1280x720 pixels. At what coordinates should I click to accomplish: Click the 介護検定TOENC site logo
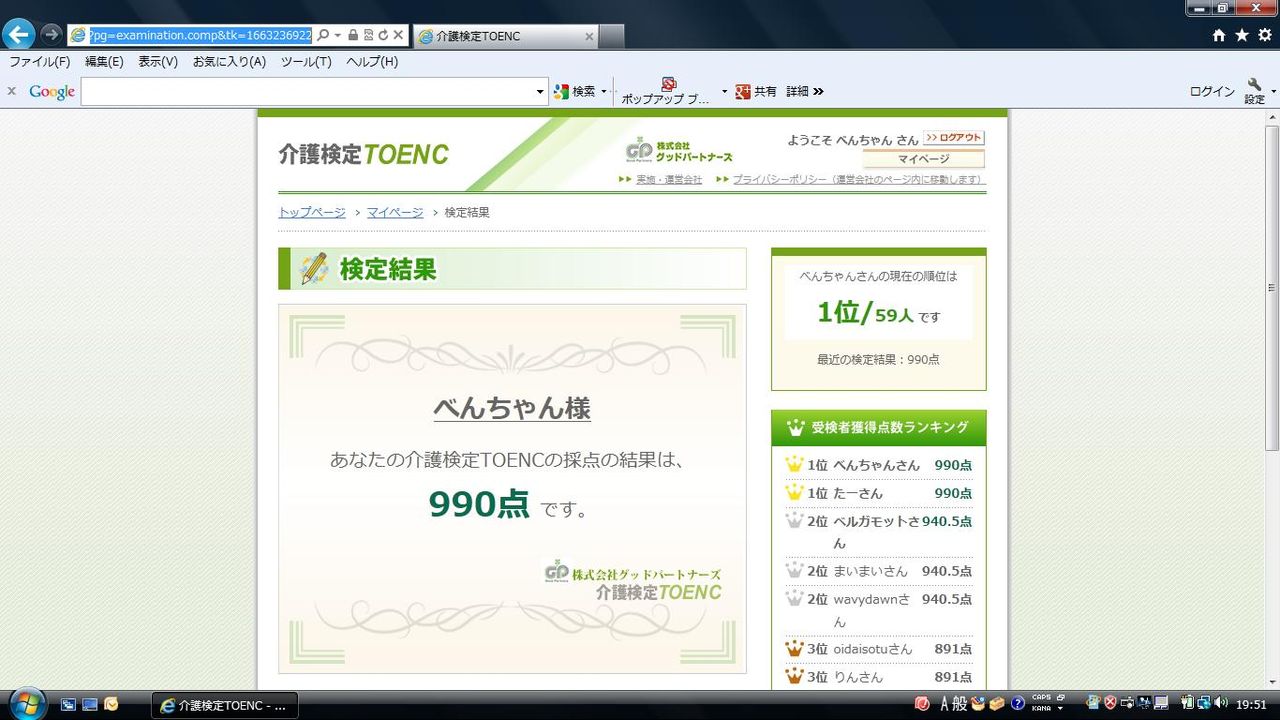(363, 154)
